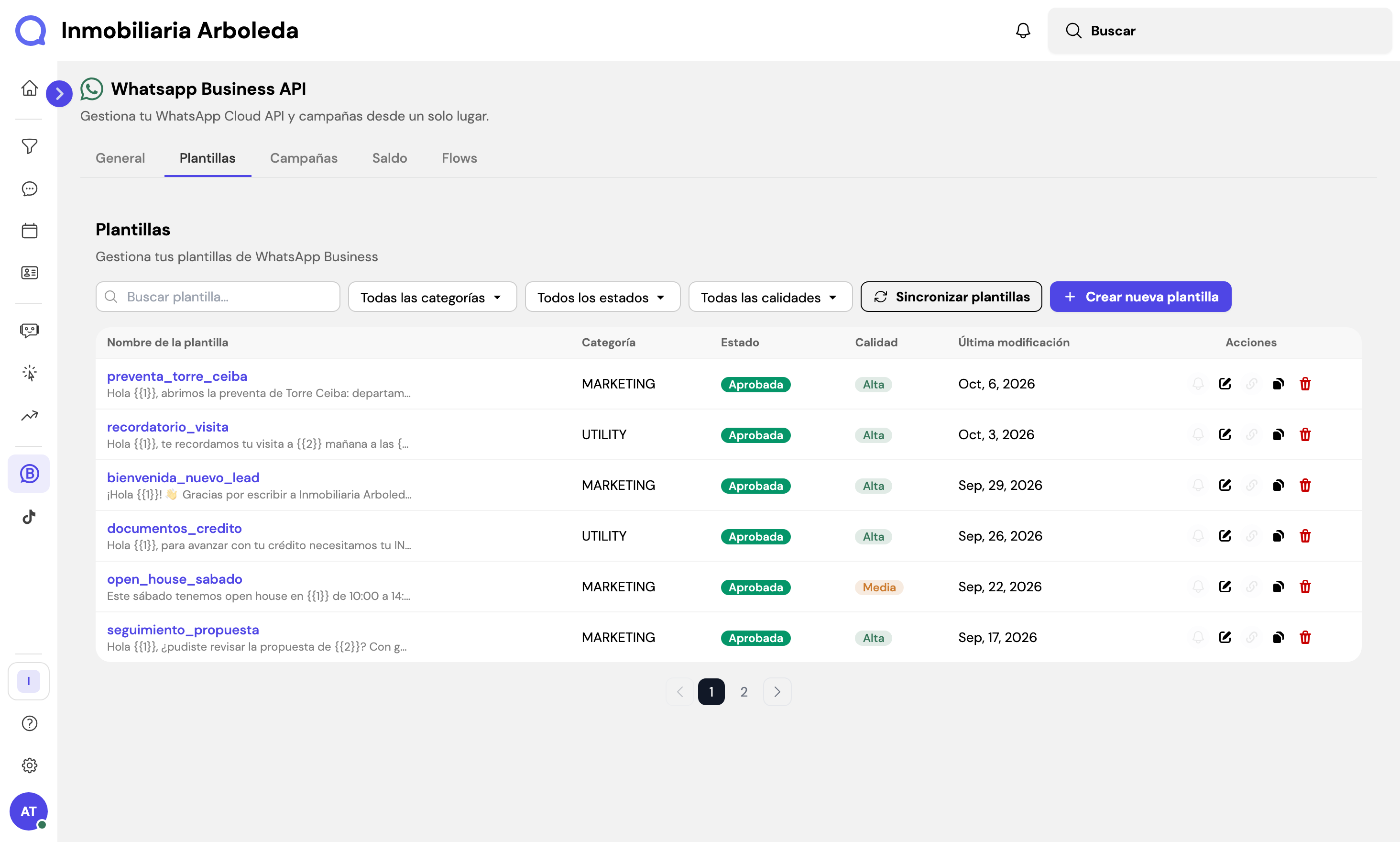Image resolution: width=1400 pixels, height=842 pixels.
Task: Open the recordatorio_visita template link
Action: (168, 427)
